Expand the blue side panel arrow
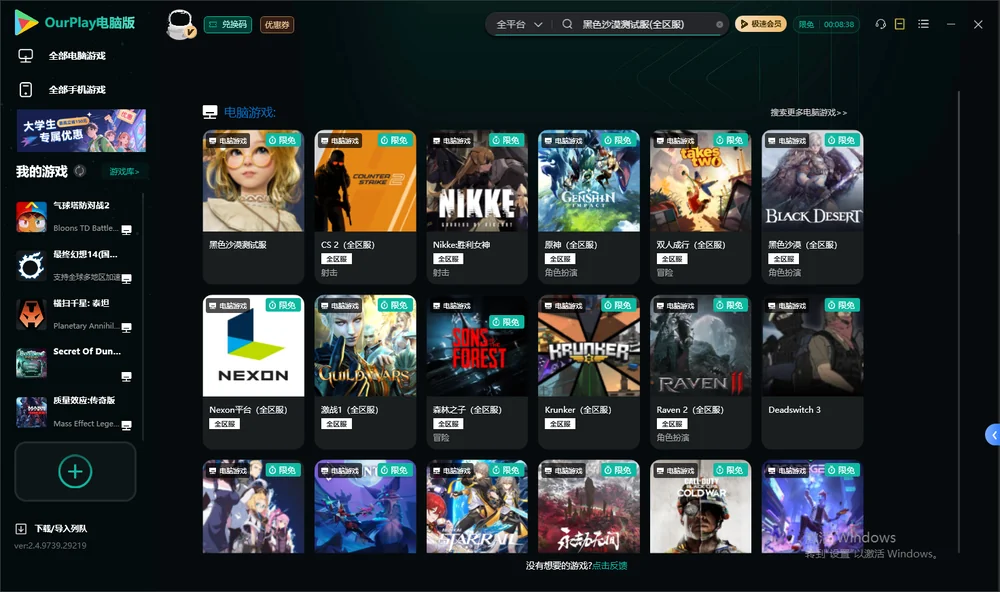Screen dimensions: 1000x592 tap(993, 435)
